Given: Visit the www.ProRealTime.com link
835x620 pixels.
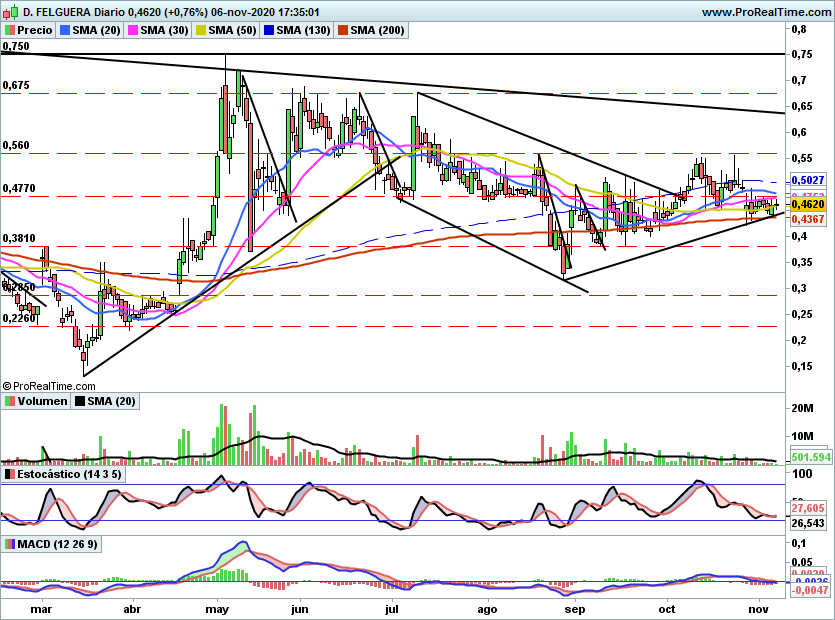Looking at the screenshot, I should click(766, 12).
